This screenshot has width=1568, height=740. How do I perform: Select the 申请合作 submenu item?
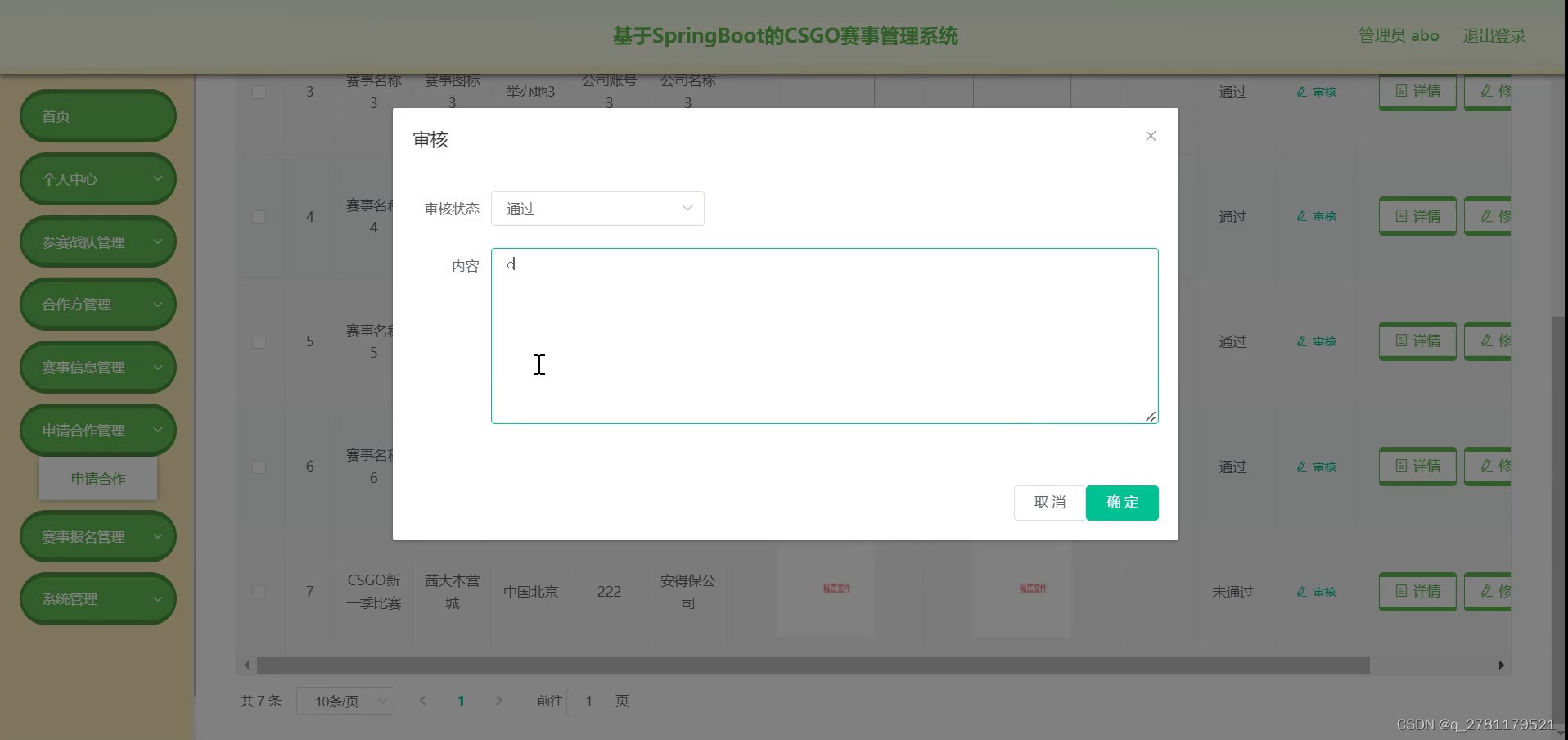click(x=98, y=479)
